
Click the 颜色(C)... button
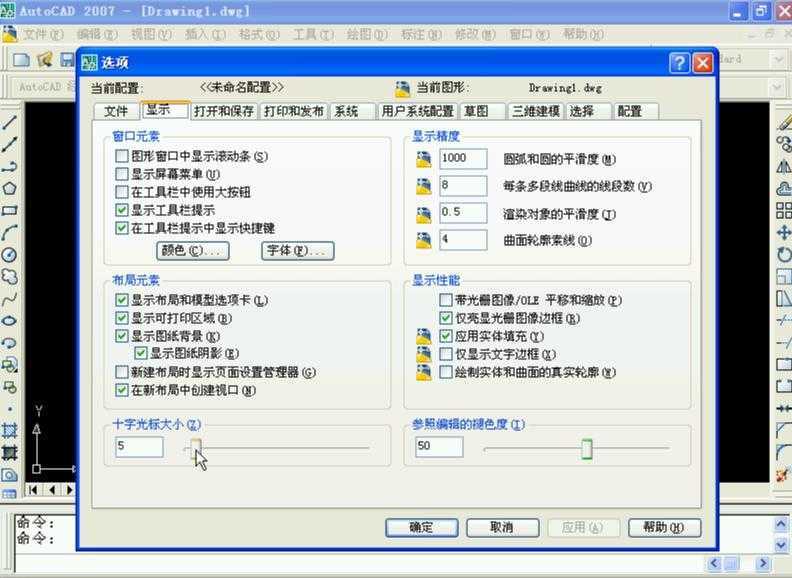click(192, 251)
